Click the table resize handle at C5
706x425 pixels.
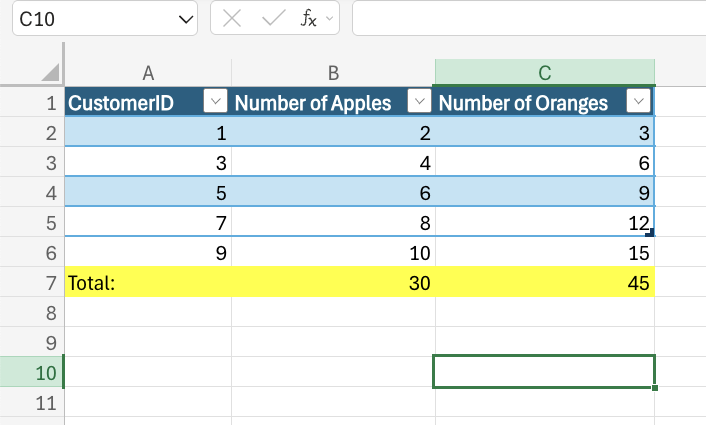650,232
